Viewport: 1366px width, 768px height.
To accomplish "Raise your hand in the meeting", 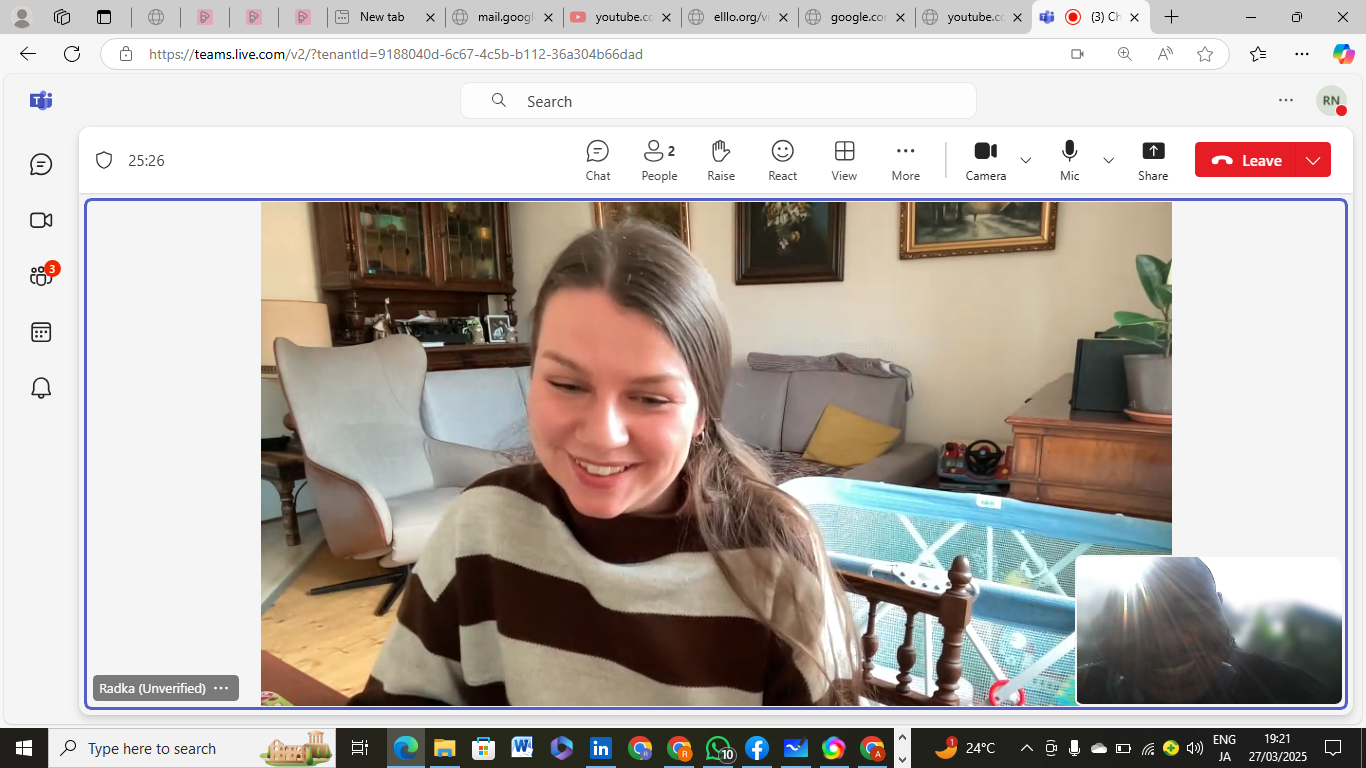I will [x=721, y=160].
